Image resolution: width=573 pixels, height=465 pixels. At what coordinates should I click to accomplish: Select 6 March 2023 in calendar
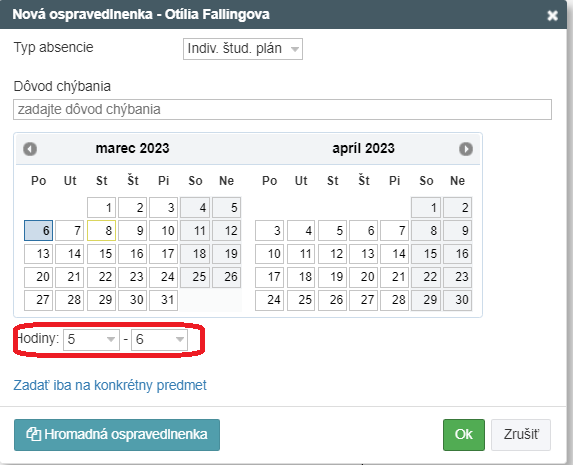coord(39,230)
